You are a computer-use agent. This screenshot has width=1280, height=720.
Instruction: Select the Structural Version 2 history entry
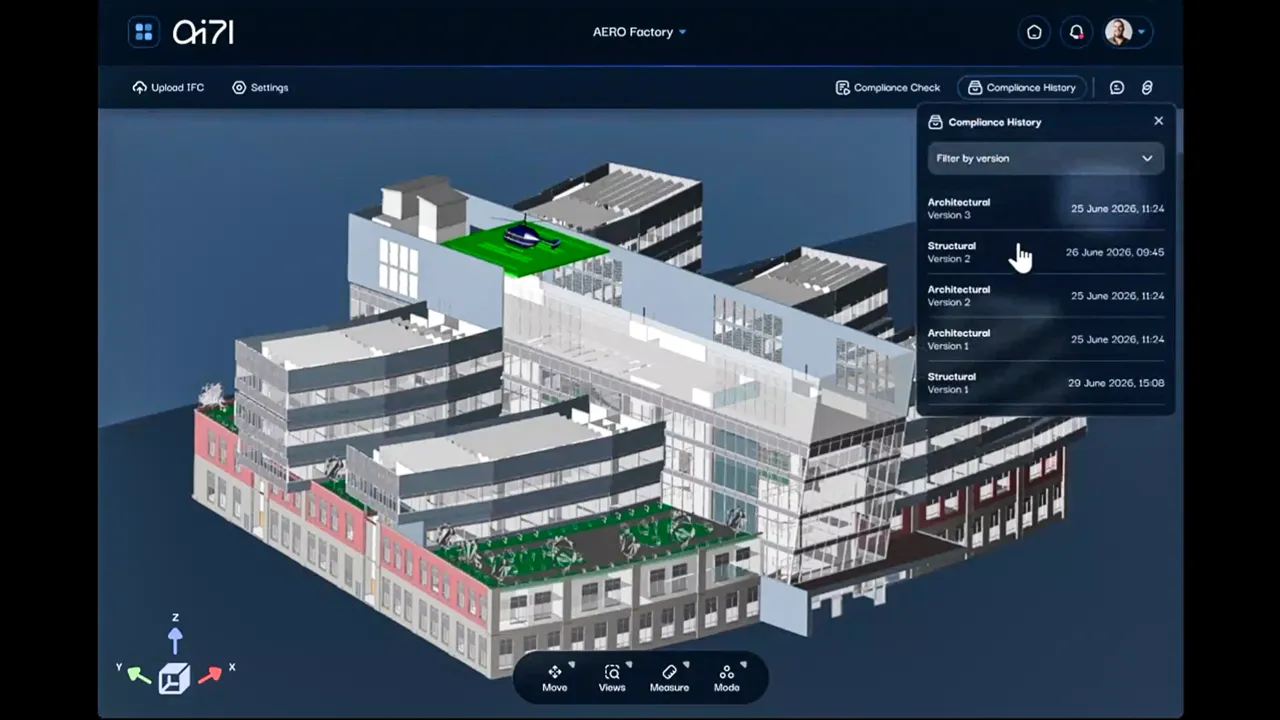coord(1045,252)
